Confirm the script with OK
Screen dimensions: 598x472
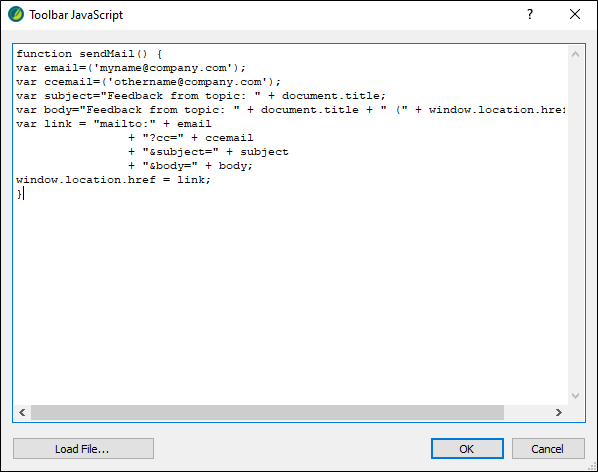point(467,449)
